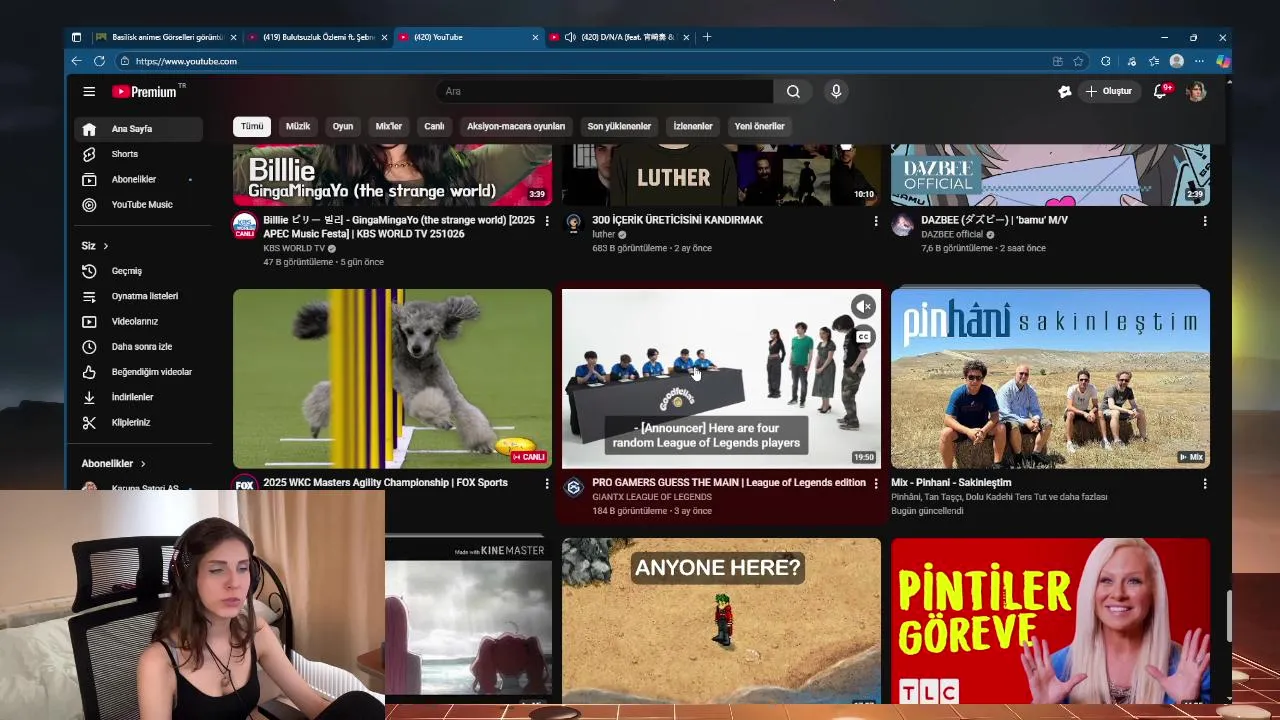Select the Canlı filter chip
1280x720 pixels.
tap(434, 126)
